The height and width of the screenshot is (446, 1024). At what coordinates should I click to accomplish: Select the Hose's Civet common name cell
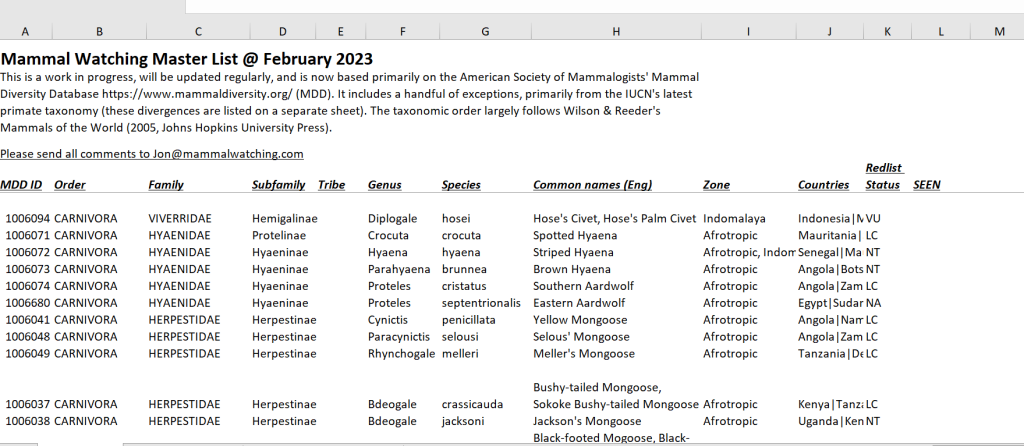click(616, 219)
